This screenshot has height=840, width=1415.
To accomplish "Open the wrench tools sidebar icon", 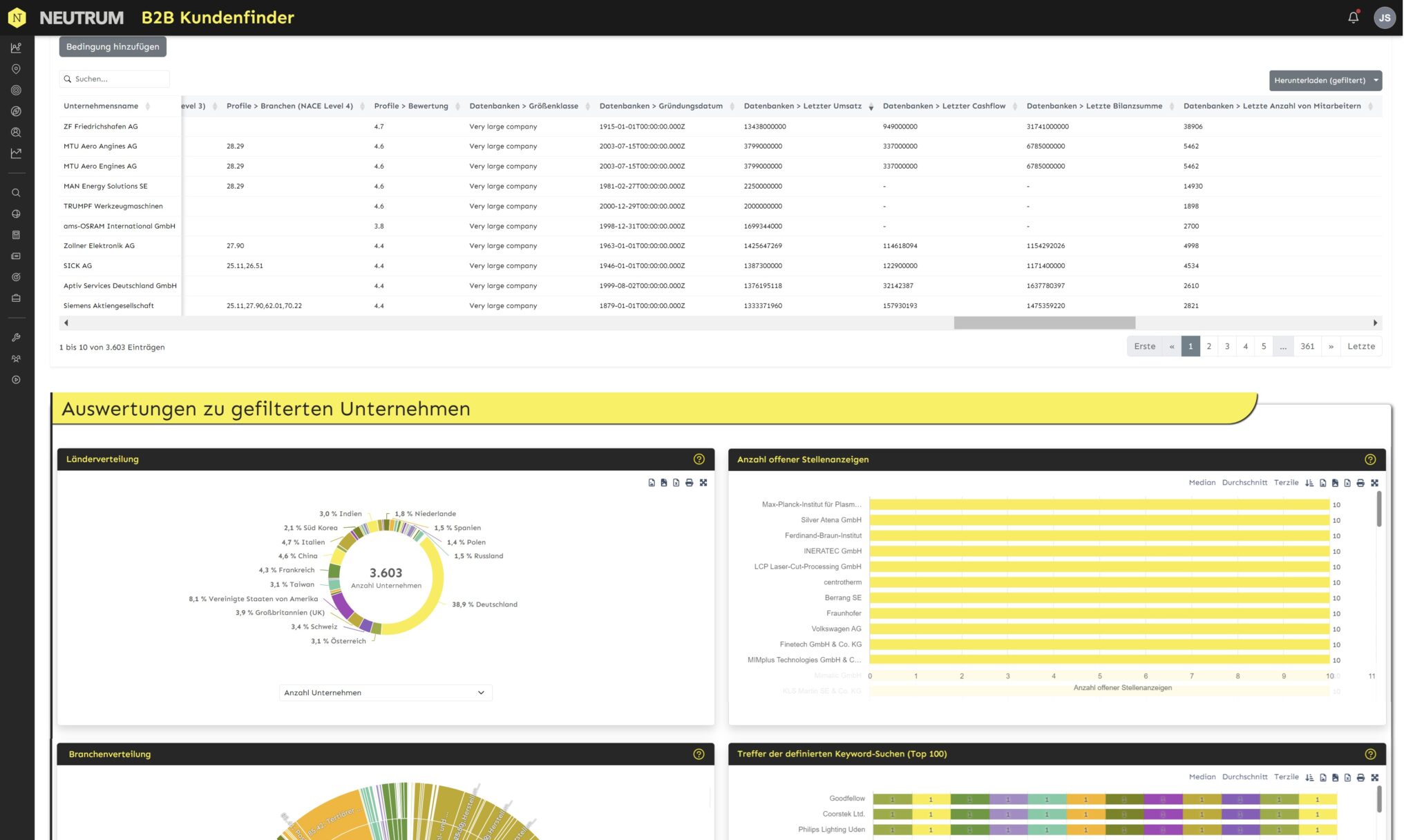I will (x=16, y=338).
